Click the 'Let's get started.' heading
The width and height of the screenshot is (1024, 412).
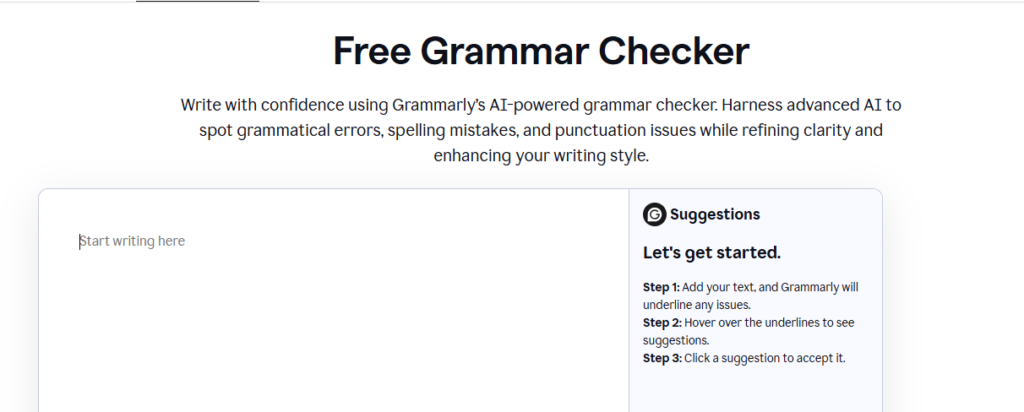(x=711, y=252)
